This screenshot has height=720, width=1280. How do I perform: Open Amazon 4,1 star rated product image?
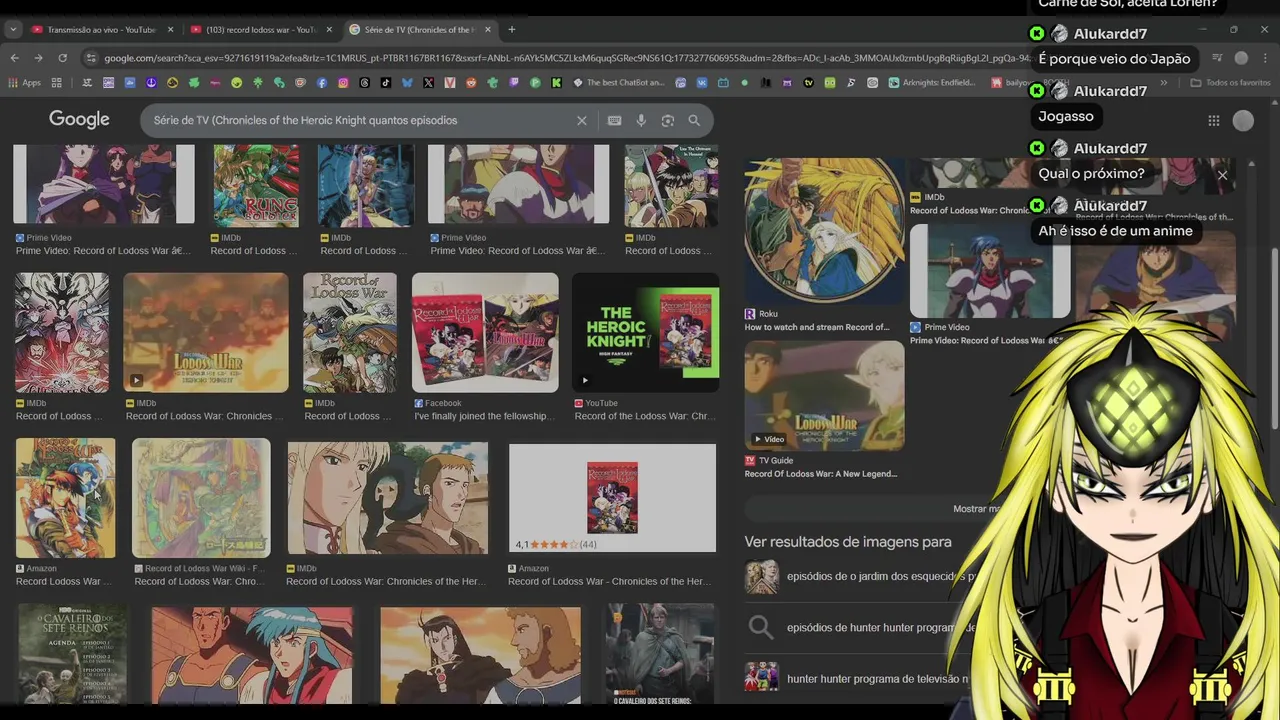[x=612, y=498]
